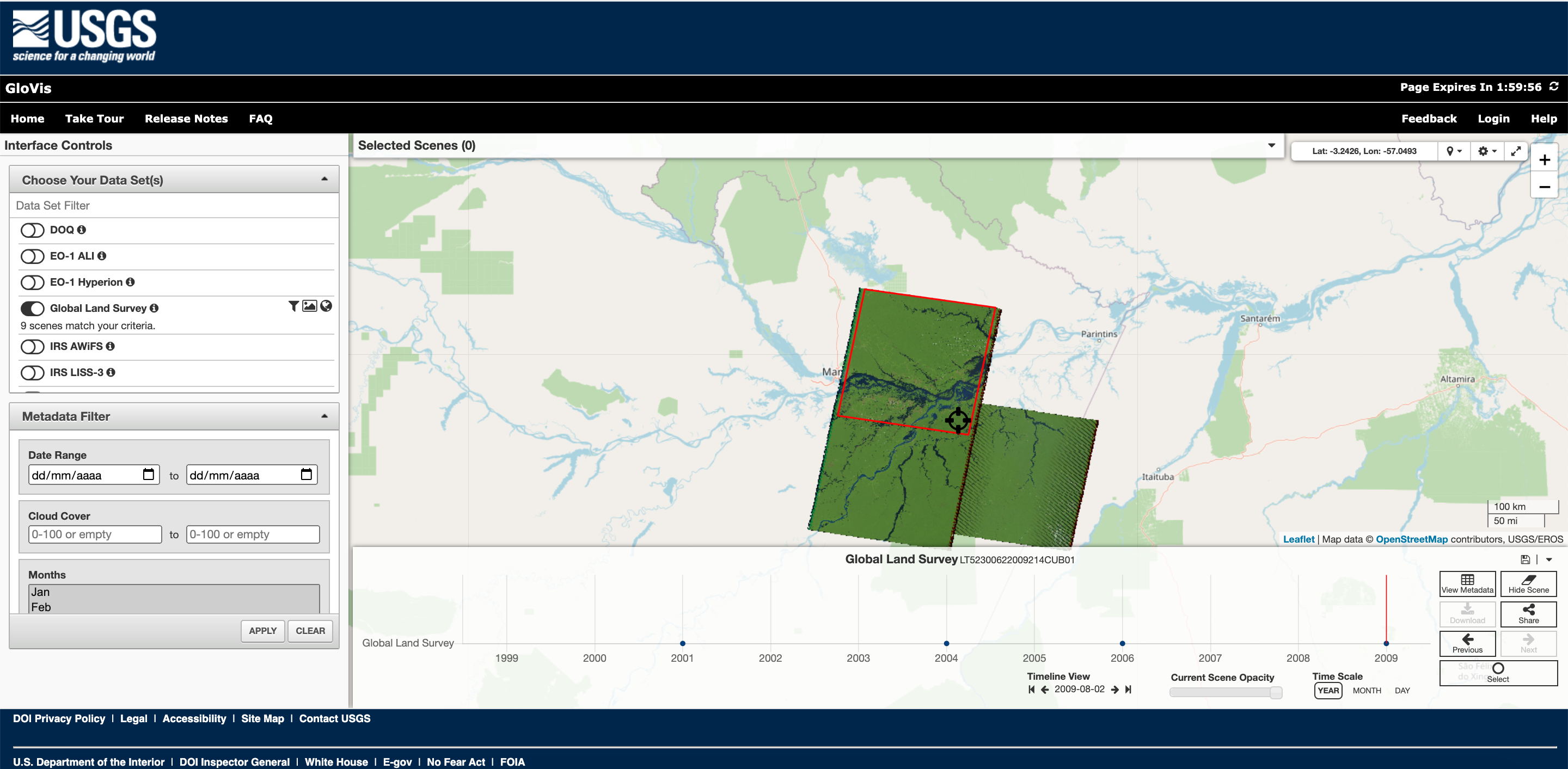Click Share scene button

pyautogui.click(x=1528, y=614)
